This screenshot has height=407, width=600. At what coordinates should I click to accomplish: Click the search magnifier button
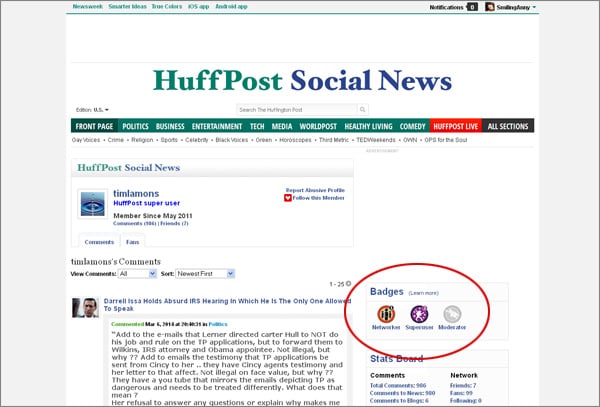362,110
